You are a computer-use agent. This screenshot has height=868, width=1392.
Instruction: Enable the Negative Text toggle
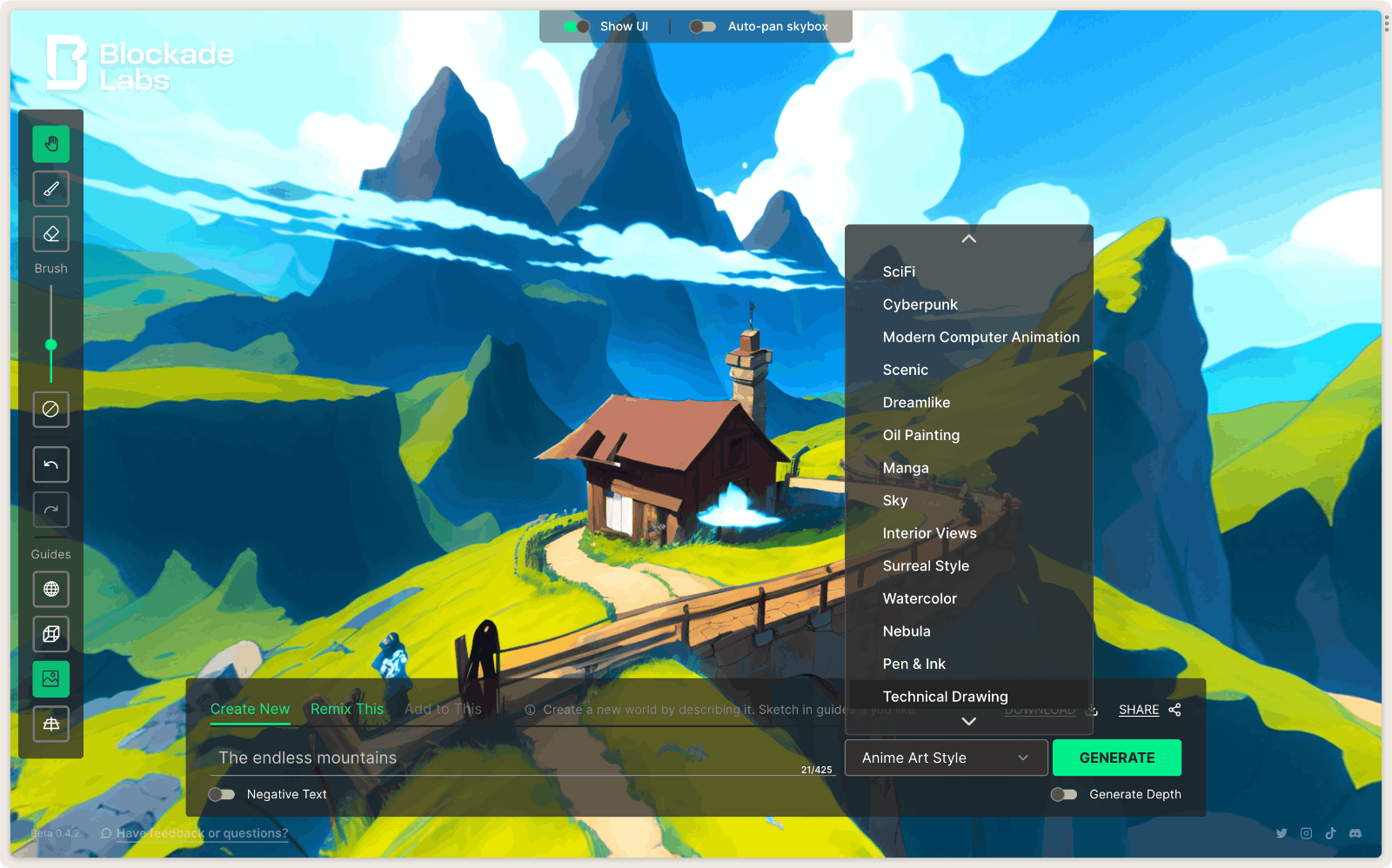tap(222, 794)
